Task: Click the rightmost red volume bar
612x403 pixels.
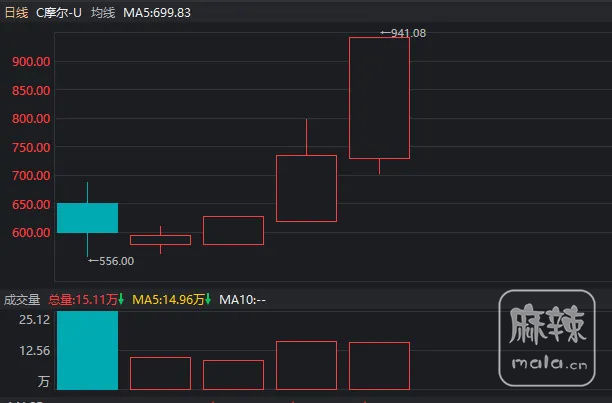Action: tap(379, 366)
